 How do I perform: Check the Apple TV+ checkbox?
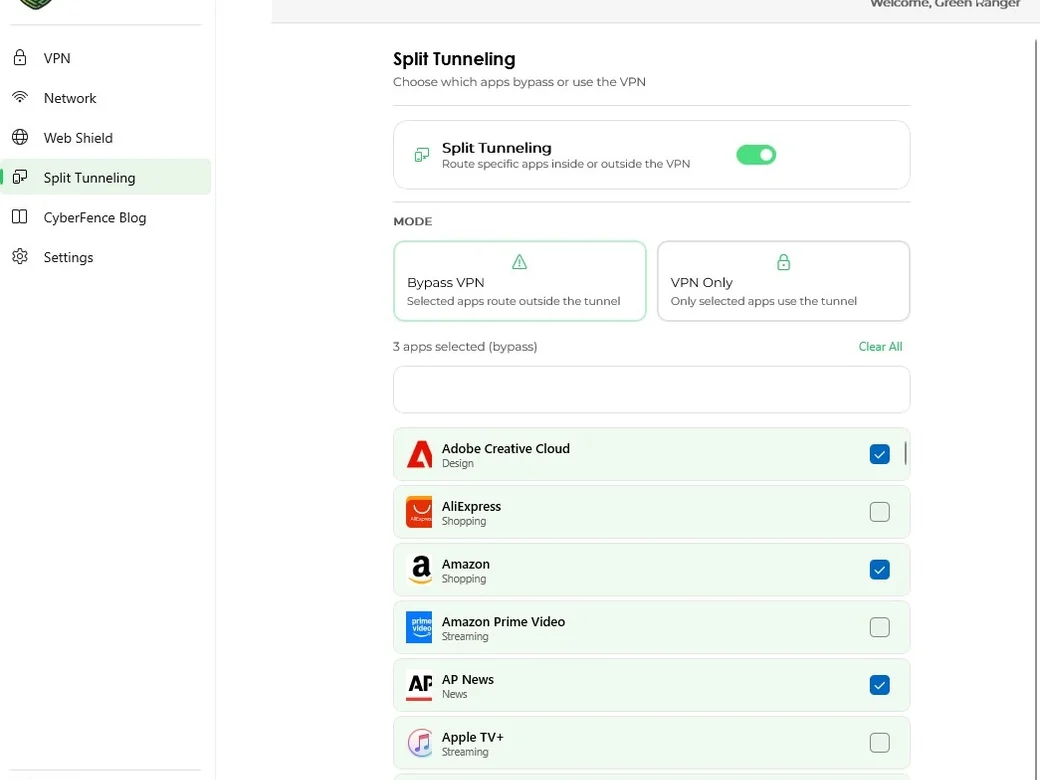click(x=879, y=743)
